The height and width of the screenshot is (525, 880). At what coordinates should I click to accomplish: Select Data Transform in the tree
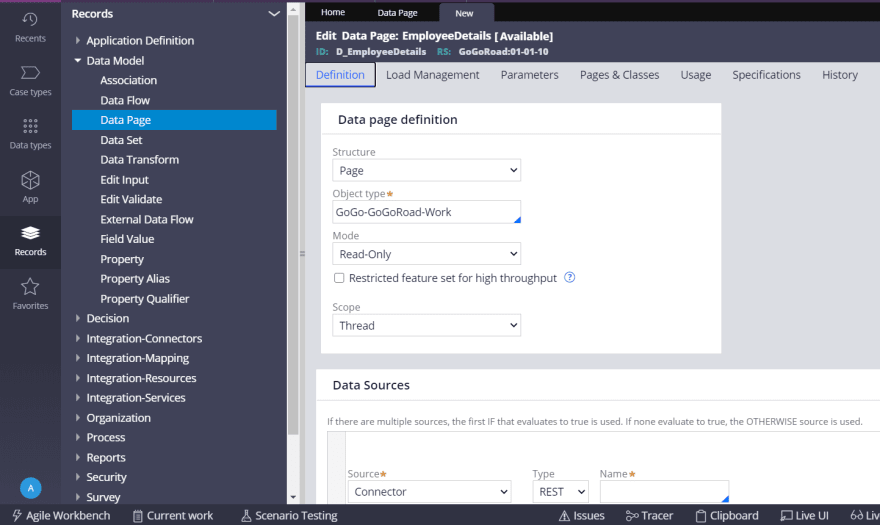[140, 159]
